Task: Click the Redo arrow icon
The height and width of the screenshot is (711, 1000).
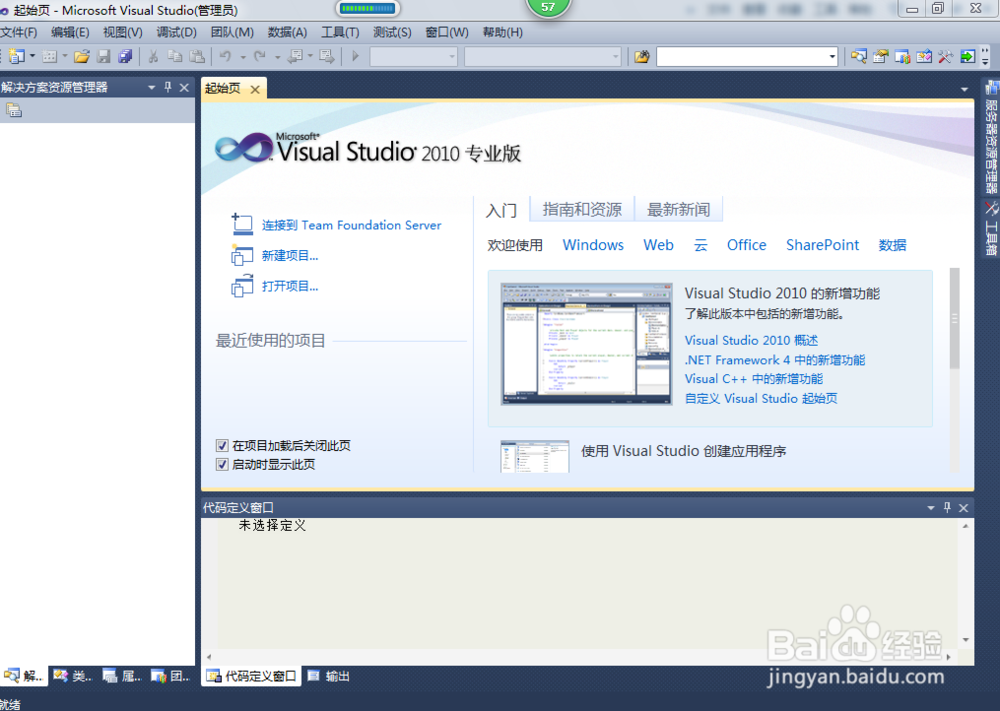Action: [x=260, y=57]
